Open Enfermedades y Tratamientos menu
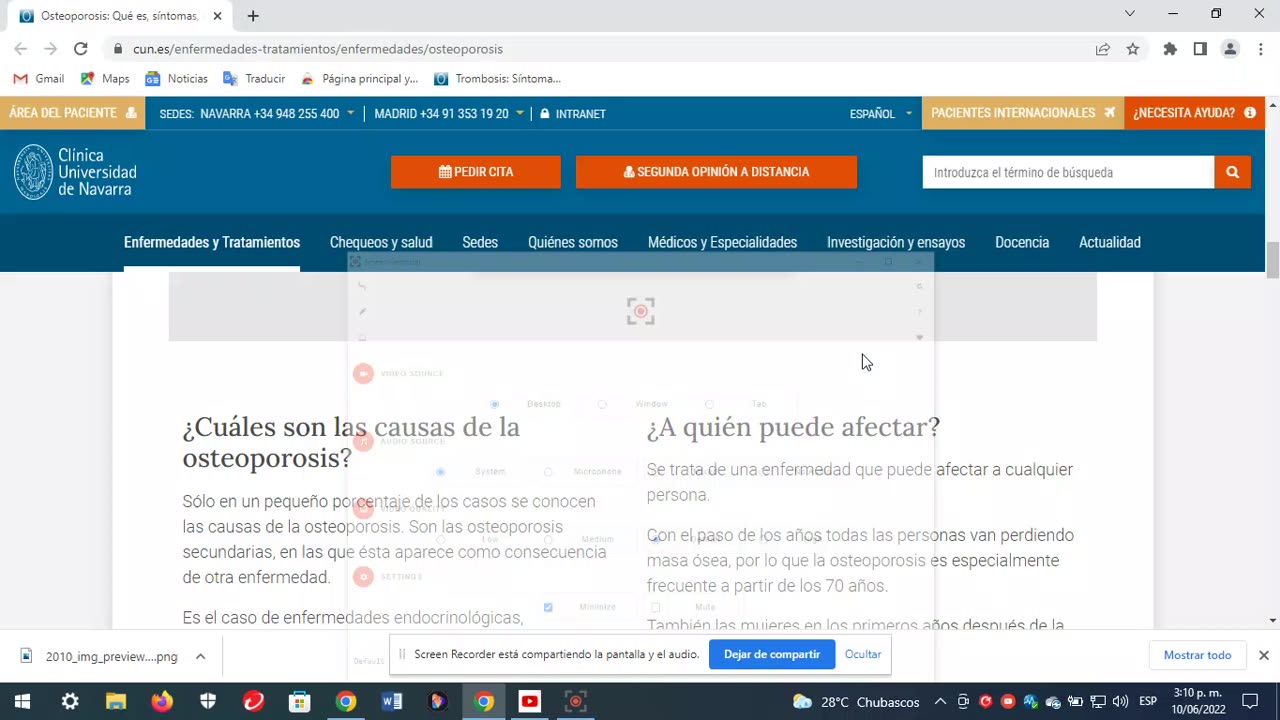 point(212,242)
